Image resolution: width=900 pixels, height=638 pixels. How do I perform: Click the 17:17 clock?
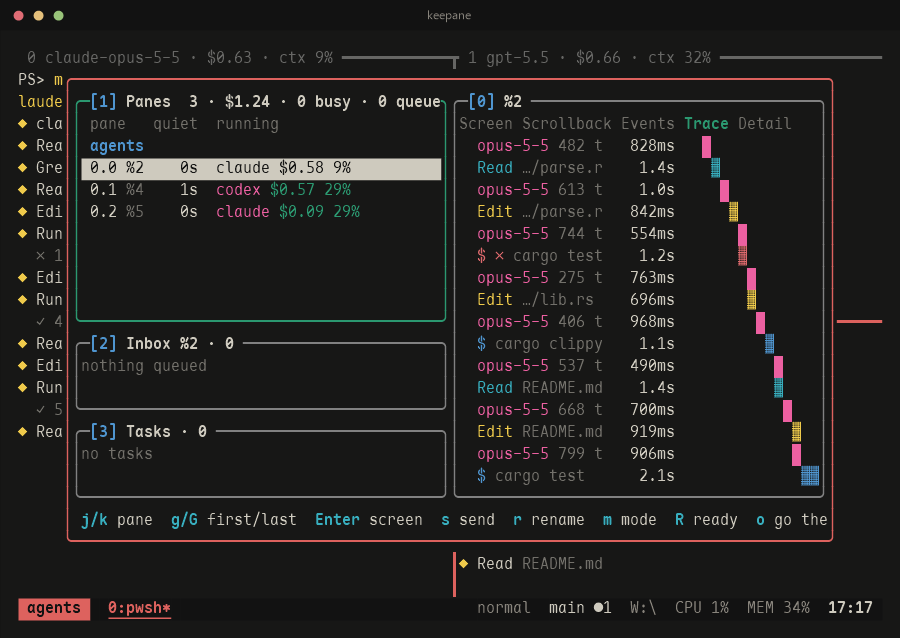(850, 608)
